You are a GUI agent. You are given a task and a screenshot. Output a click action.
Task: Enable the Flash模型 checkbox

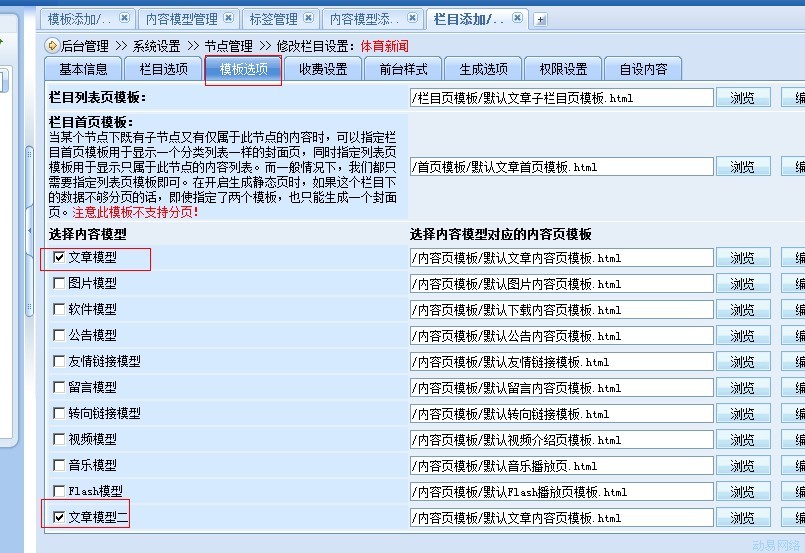click(59, 491)
